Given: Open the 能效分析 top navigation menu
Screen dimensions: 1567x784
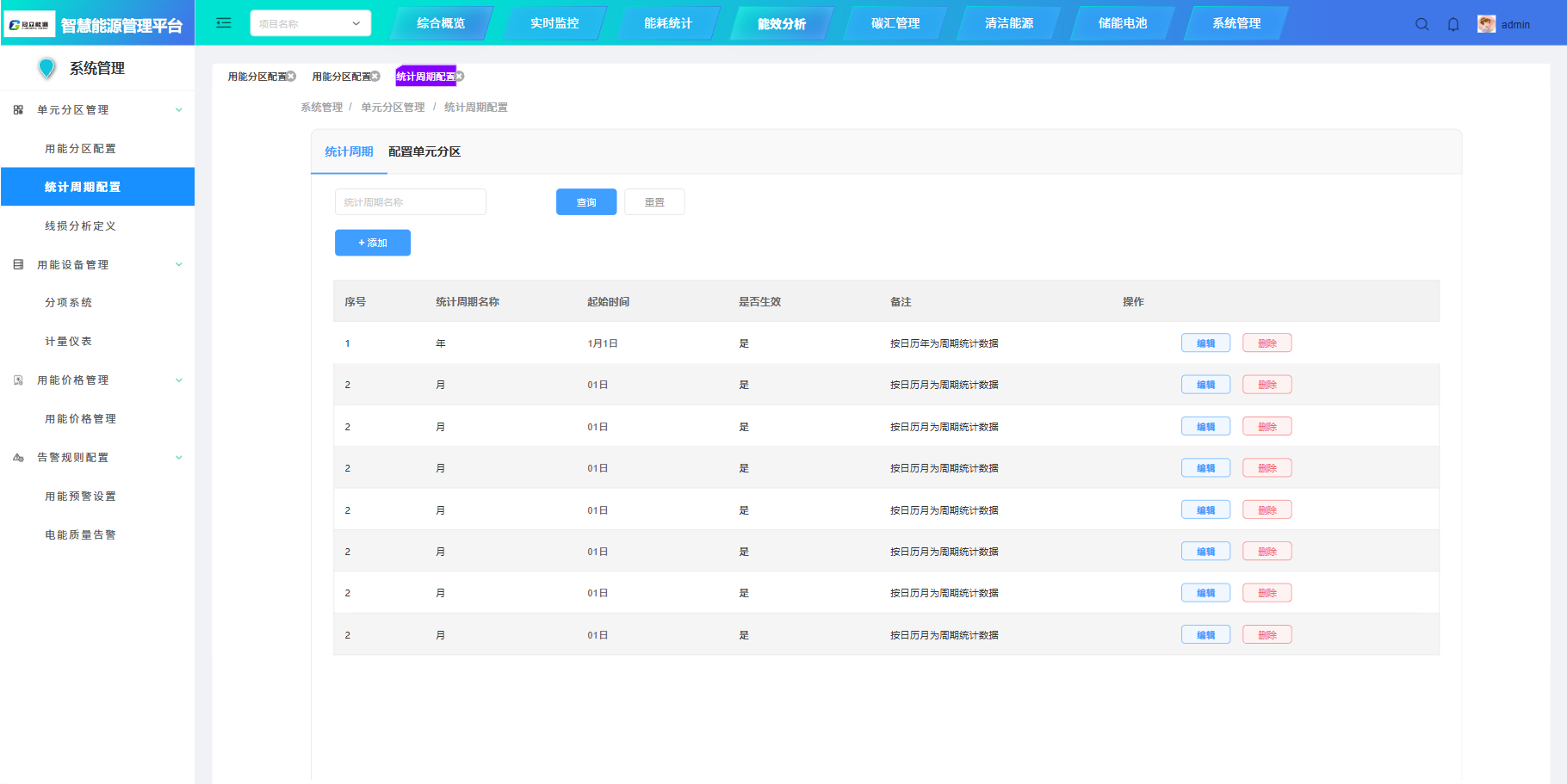Looking at the screenshot, I should [782, 23].
